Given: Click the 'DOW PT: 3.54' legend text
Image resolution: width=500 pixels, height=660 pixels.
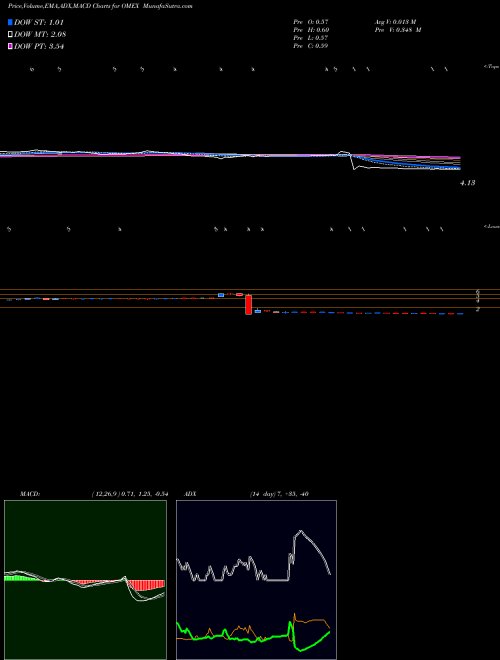Looking at the screenshot, I should click(x=39, y=47).
